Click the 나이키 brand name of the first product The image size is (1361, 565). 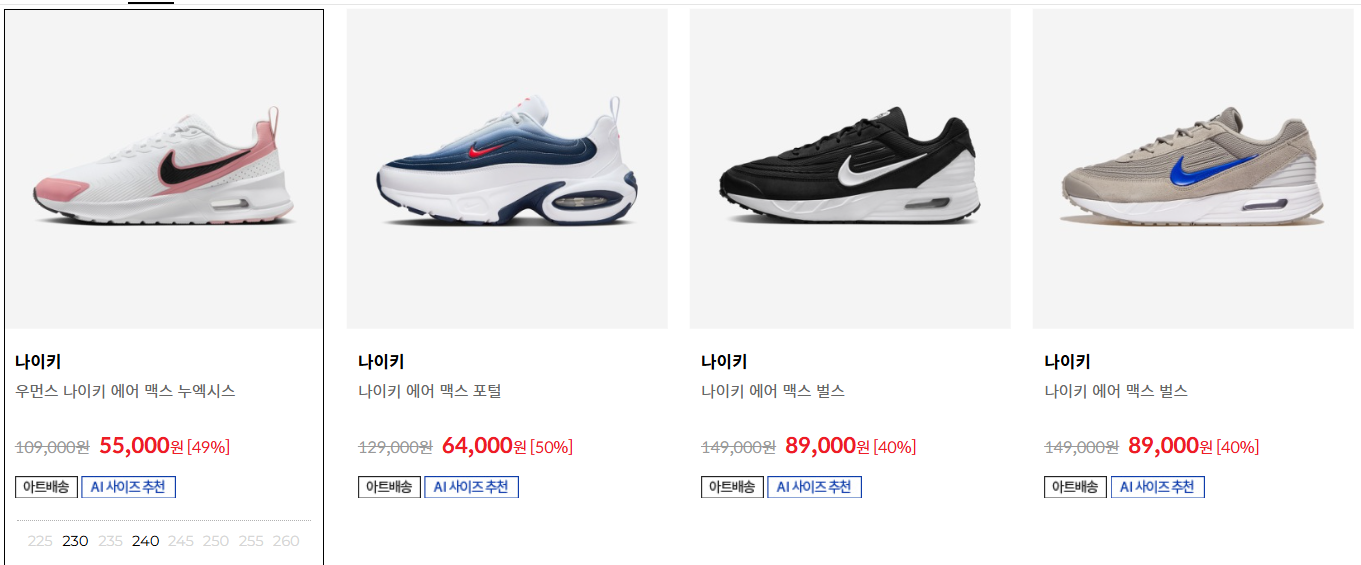coord(38,362)
